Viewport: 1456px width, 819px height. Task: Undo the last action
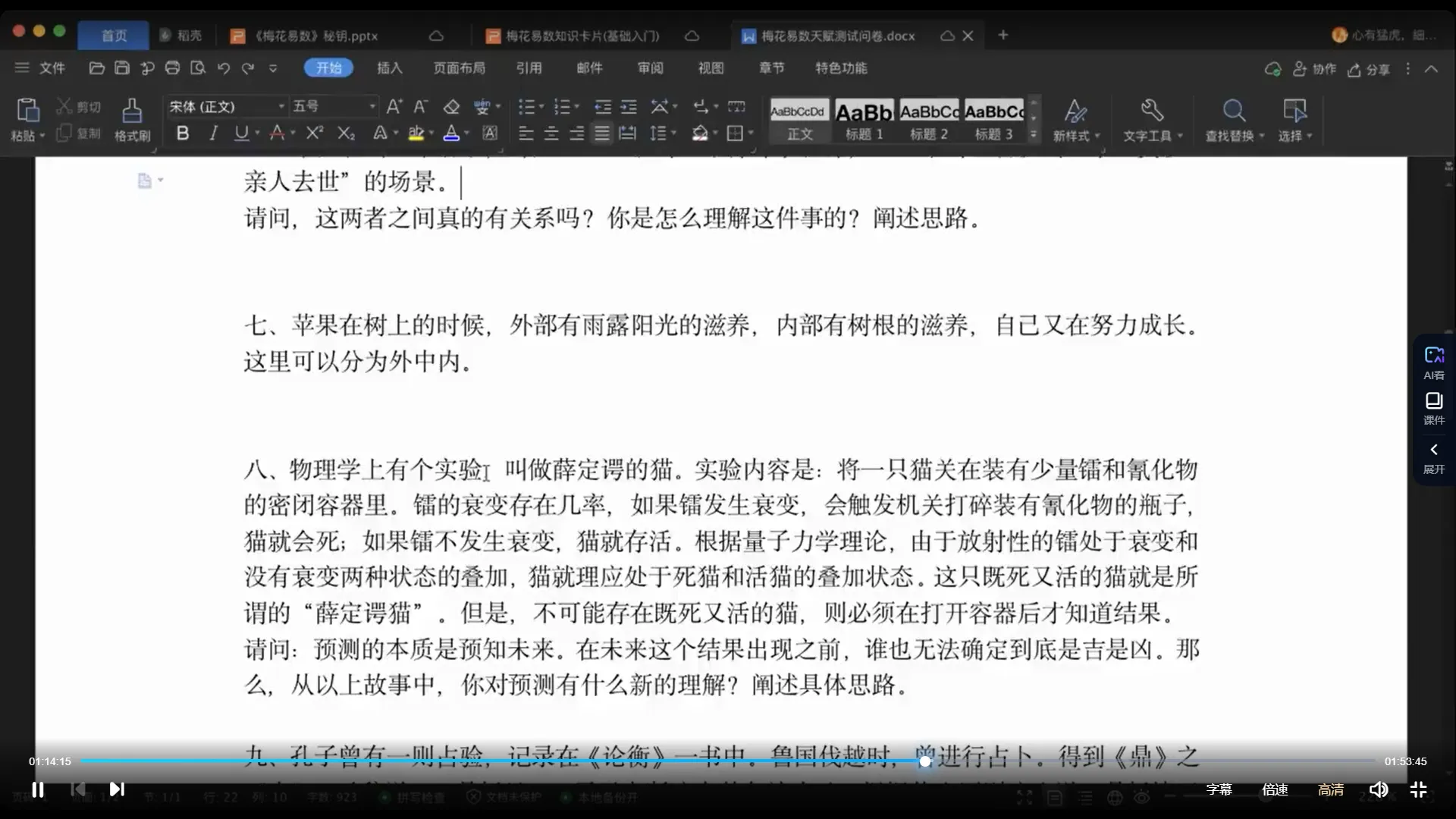[223, 68]
